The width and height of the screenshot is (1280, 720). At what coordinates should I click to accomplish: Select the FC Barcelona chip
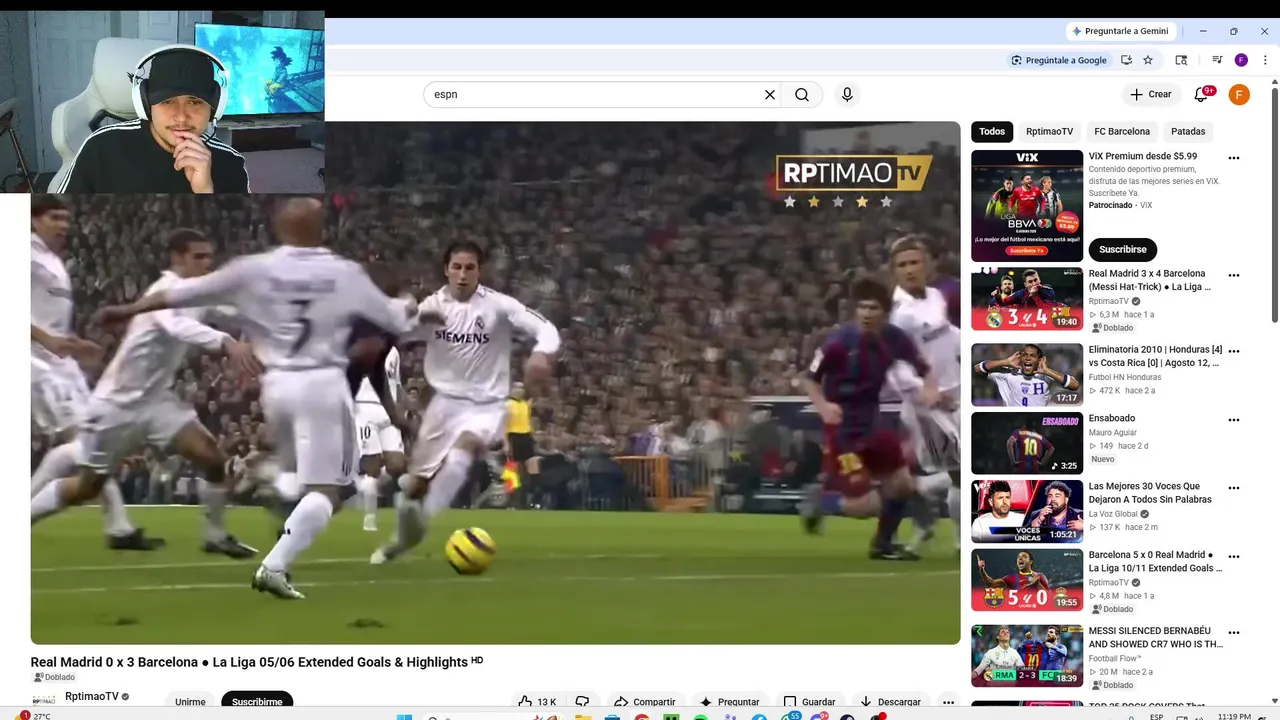tap(1122, 132)
